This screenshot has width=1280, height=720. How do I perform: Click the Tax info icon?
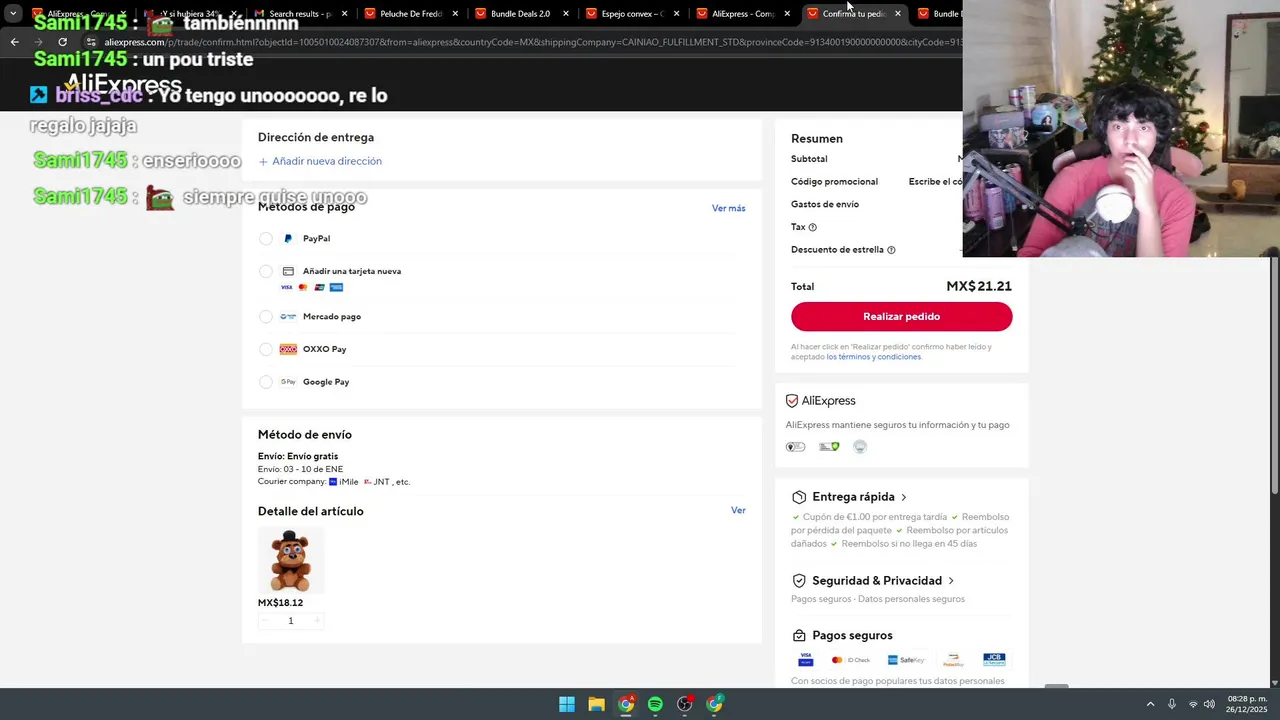(x=812, y=227)
